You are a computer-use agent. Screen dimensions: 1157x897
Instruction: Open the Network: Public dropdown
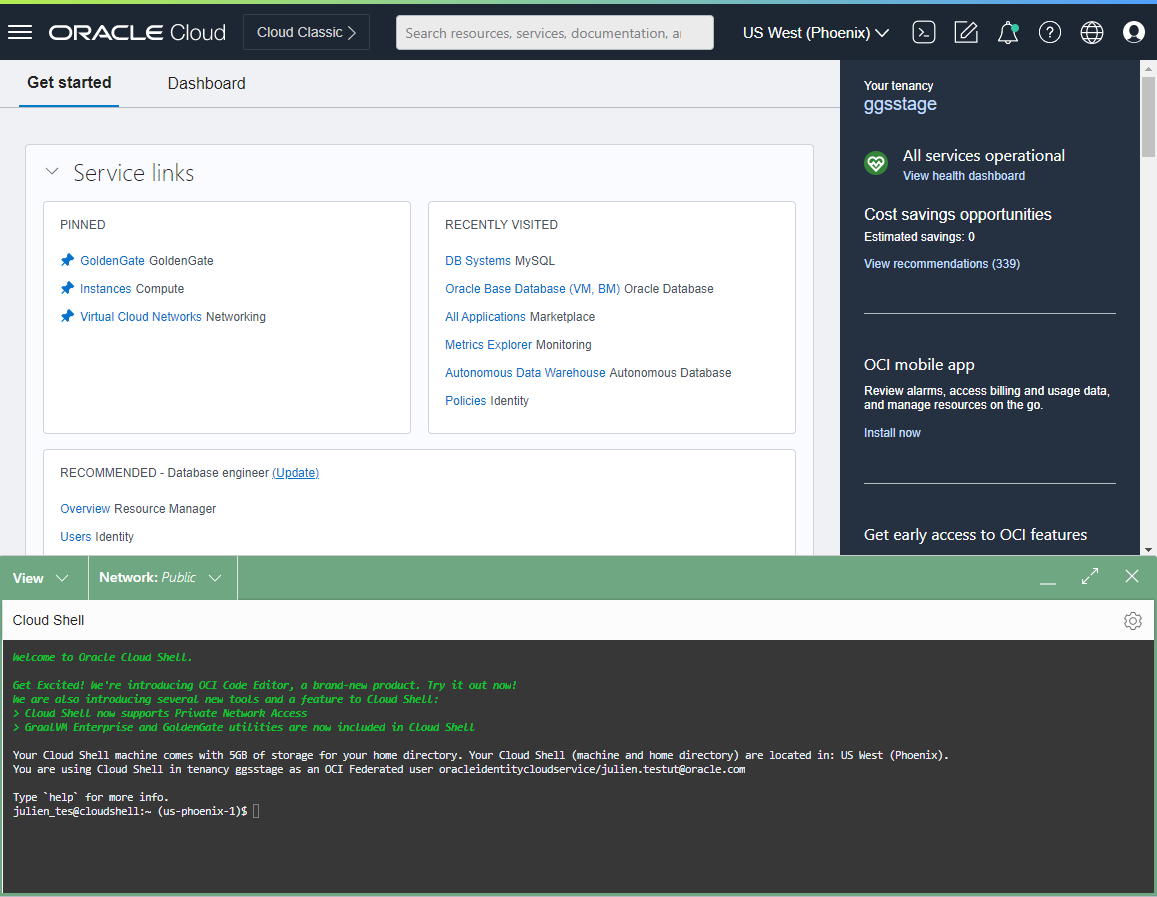click(x=162, y=577)
